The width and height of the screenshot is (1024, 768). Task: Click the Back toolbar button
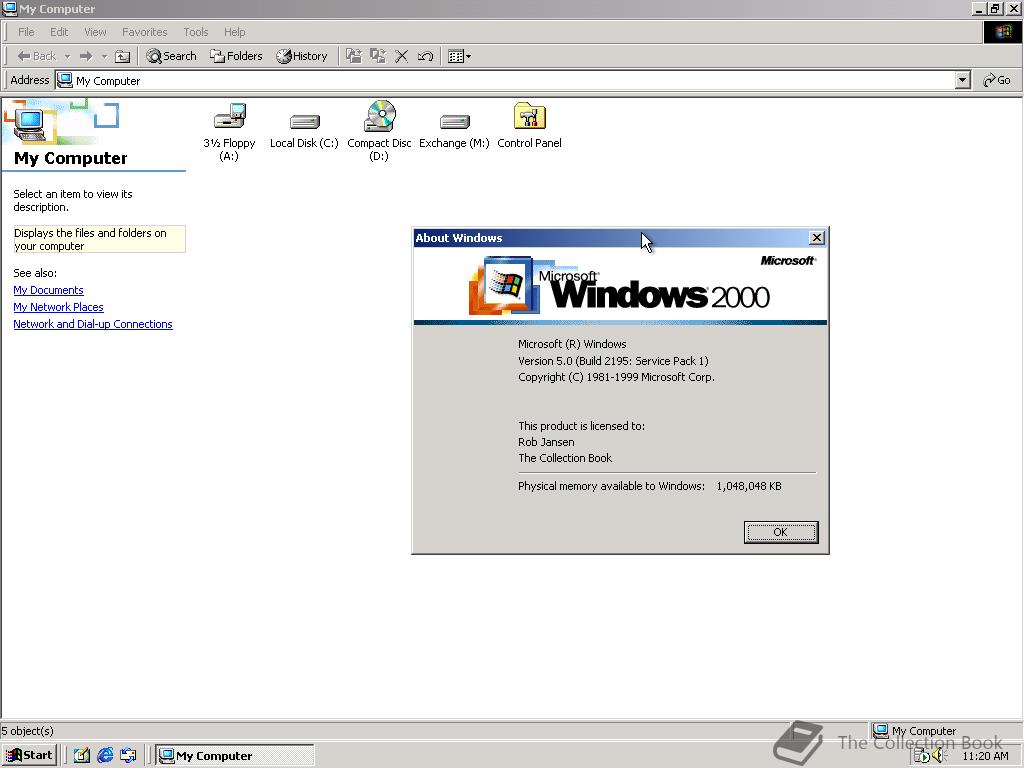pos(37,56)
